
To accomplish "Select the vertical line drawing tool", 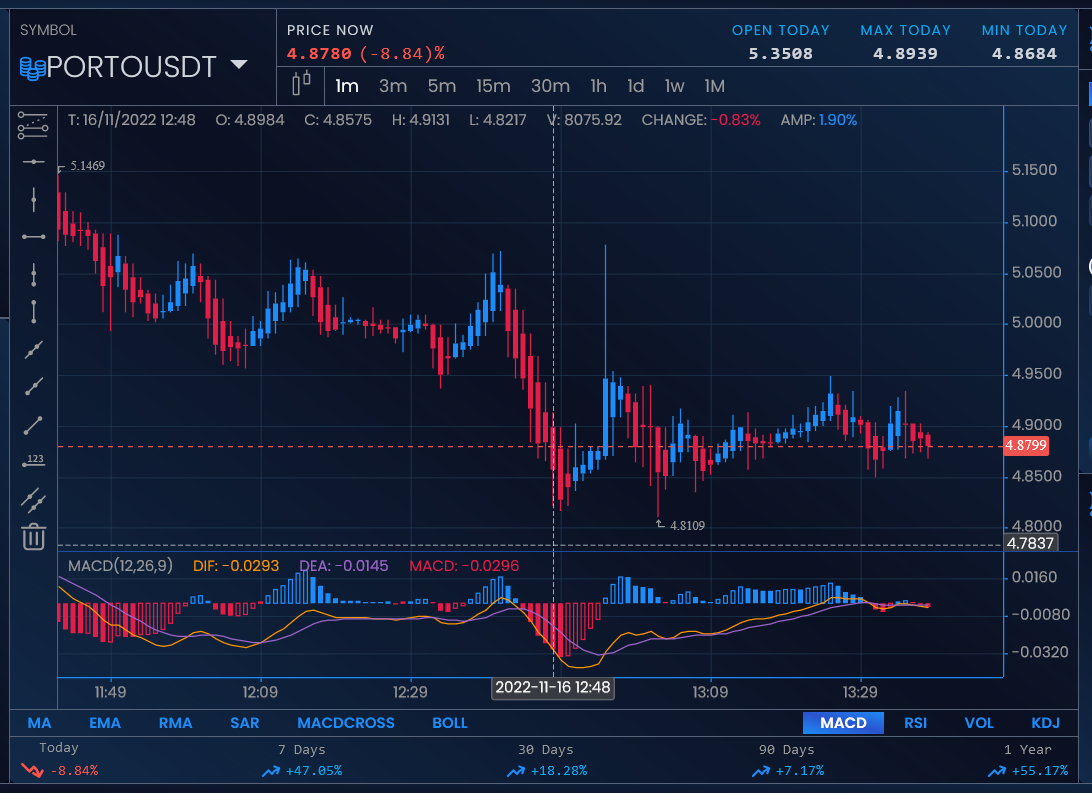I will click(x=33, y=199).
